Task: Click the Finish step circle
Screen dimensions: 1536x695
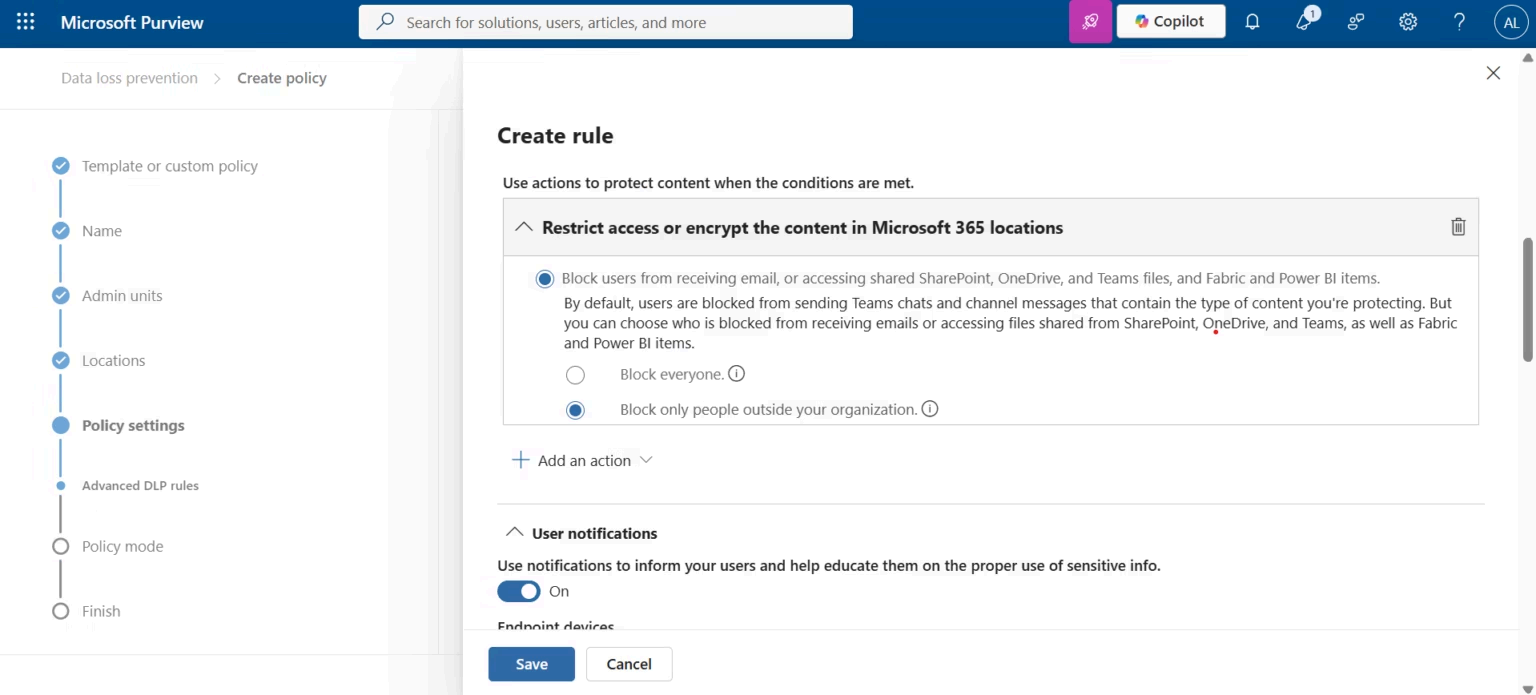Action: pyautogui.click(x=61, y=611)
